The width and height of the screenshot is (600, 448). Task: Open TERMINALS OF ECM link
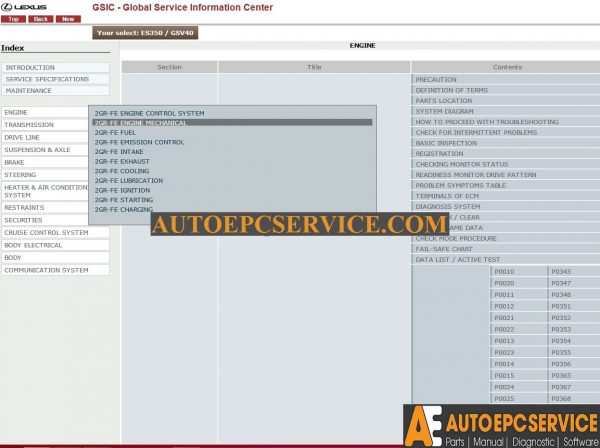pos(506,196)
